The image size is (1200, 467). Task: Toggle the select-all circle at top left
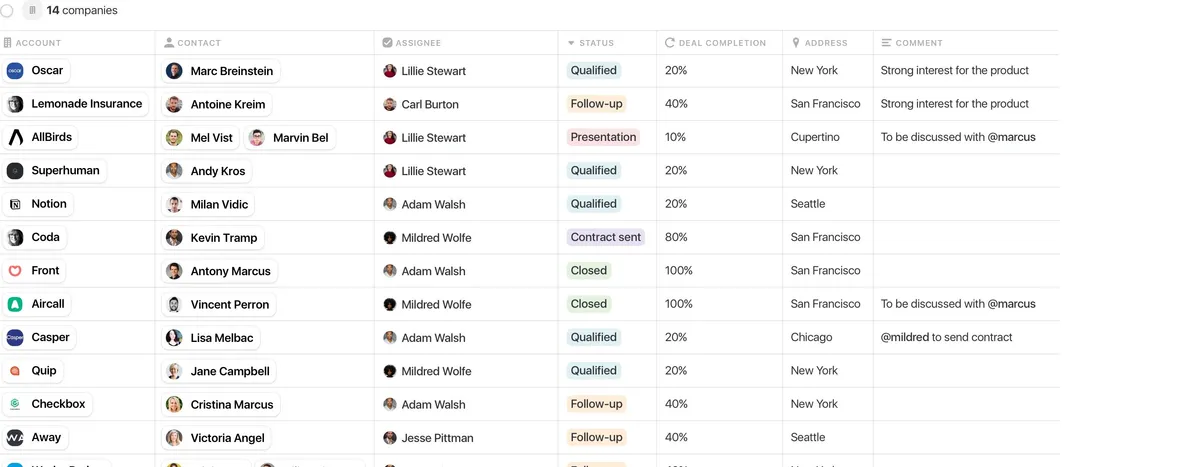point(7,11)
